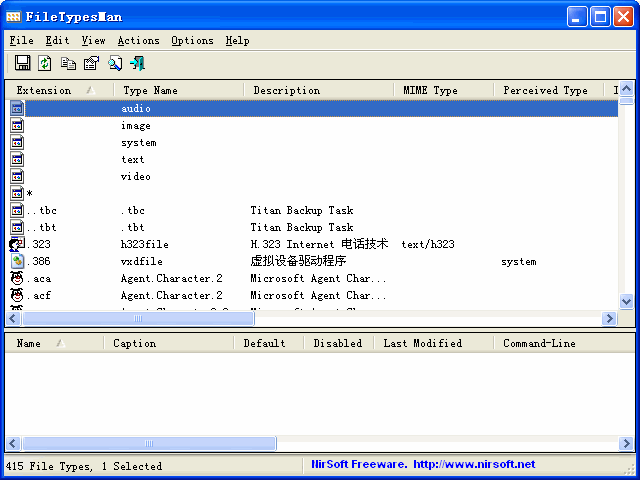Click the upper list's horizontal scroll right arrow
640x480 pixels.
610,318
